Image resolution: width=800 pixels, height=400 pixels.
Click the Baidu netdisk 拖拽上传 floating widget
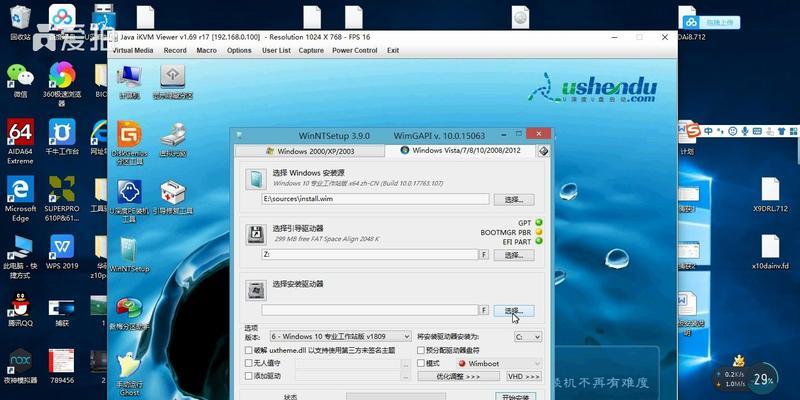coord(711,22)
